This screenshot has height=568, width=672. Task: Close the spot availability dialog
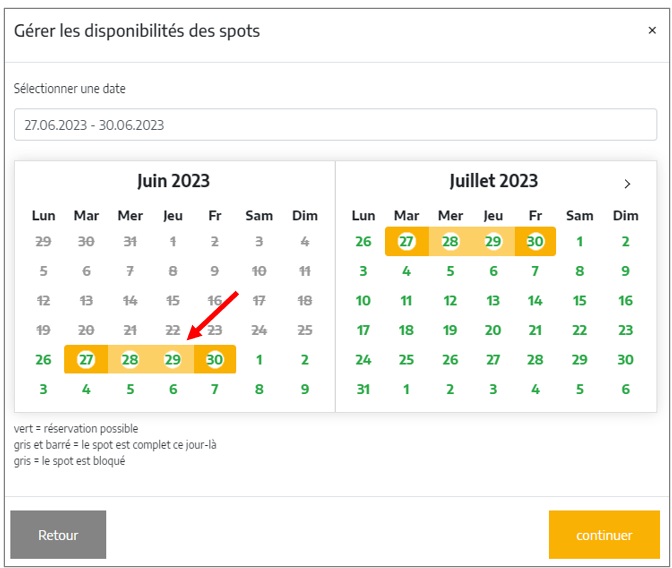(652, 30)
